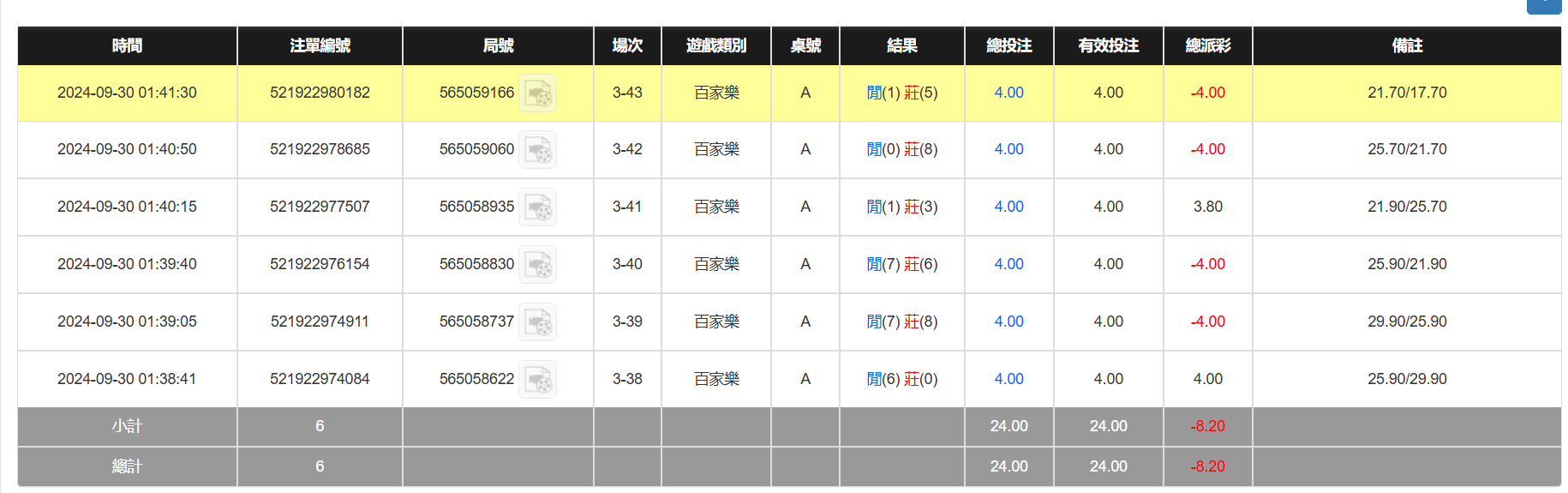This screenshot has width=1568, height=493.
Task: Click the blue button at top-right corner
Action: (1545, 5)
